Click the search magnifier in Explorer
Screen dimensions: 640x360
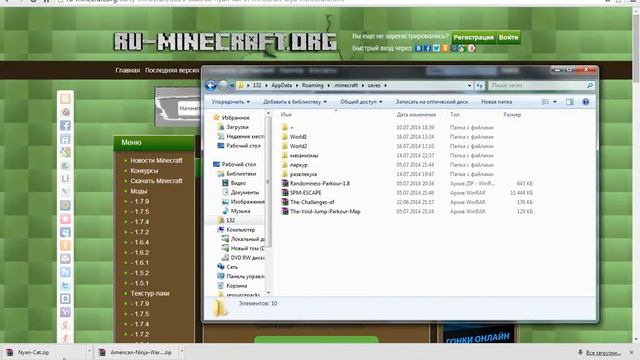pyautogui.click(x=590, y=85)
